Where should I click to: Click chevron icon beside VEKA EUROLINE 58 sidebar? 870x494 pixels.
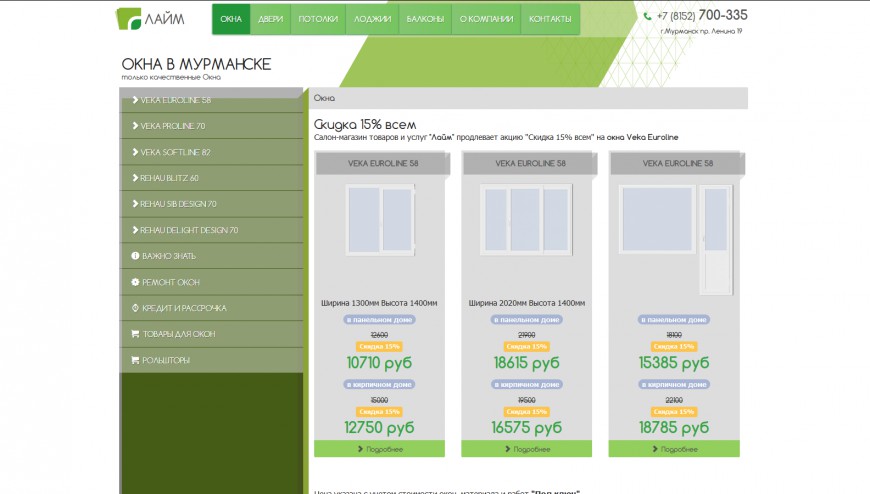click(x=135, y=100)
